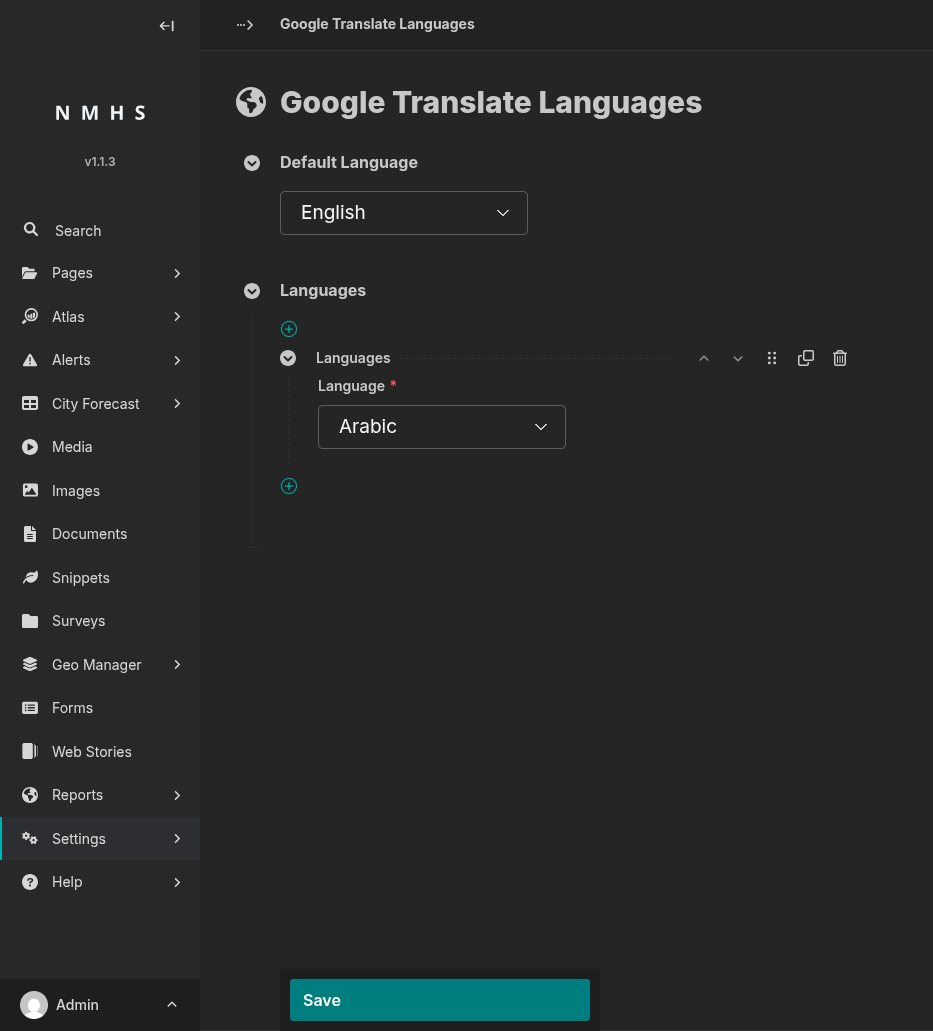Expand the Help submenu chevron
This screenshot has width=933, height=1031.
pyautogui.click(x=177, y=882)
